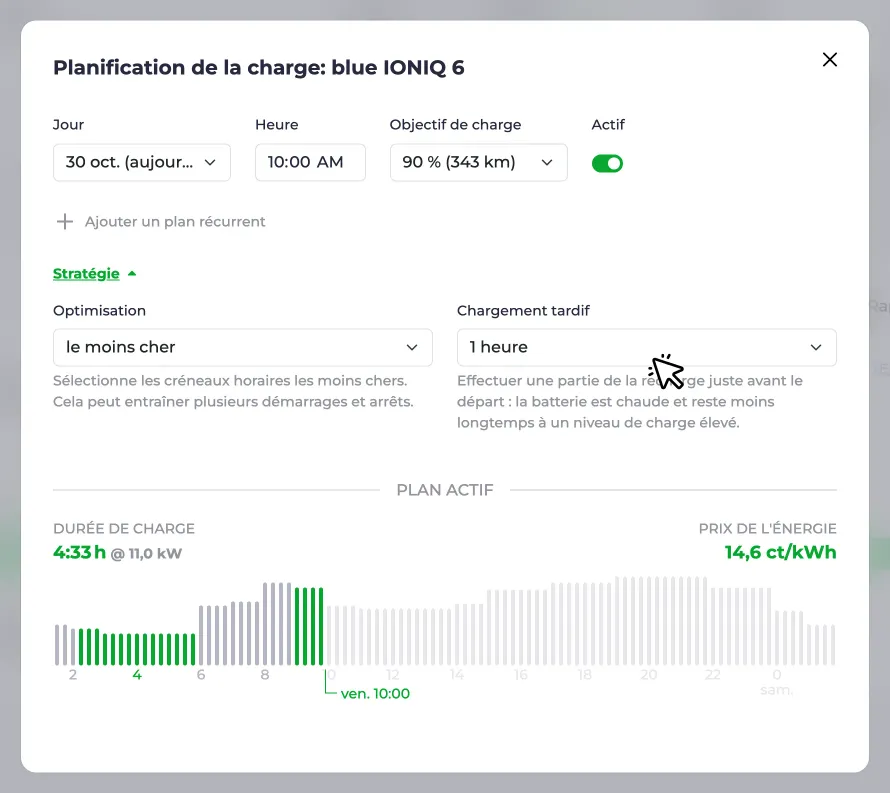Open the Optimisation dropdown
Image resolution: width=890 pixels, height=793 pixels.
243,347
